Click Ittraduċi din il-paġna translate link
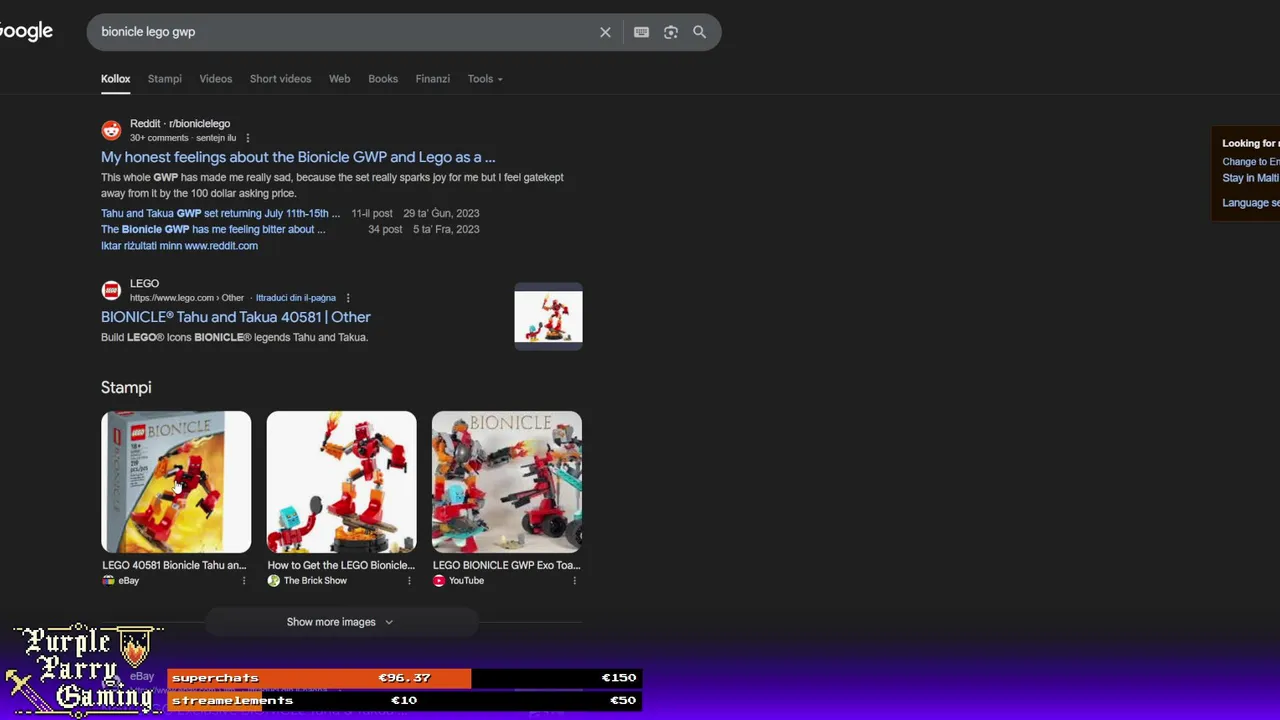1280x720 pixels. 296,298
